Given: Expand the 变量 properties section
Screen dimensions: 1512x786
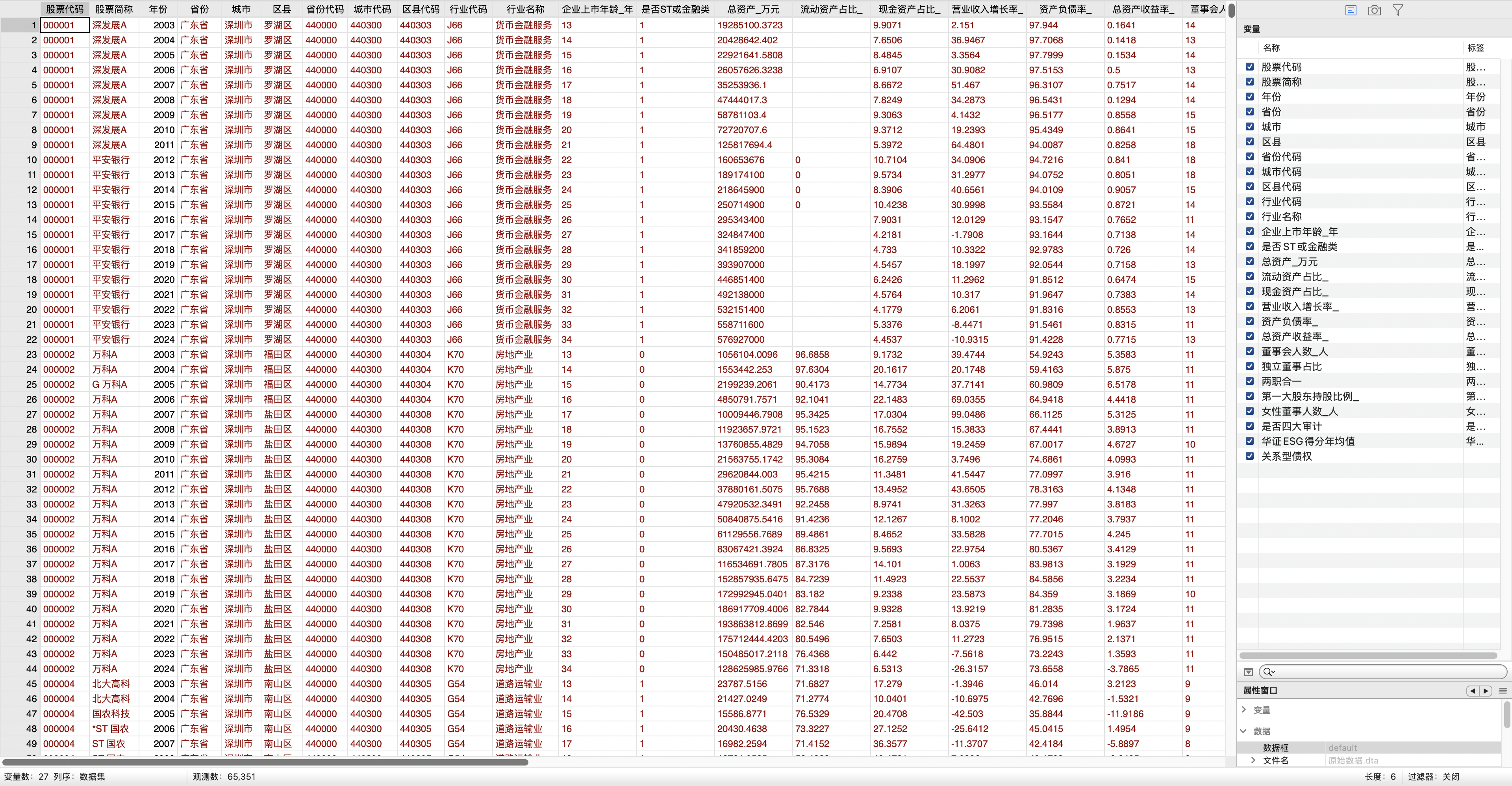Looking at the screenshot, I should 1244,710.
